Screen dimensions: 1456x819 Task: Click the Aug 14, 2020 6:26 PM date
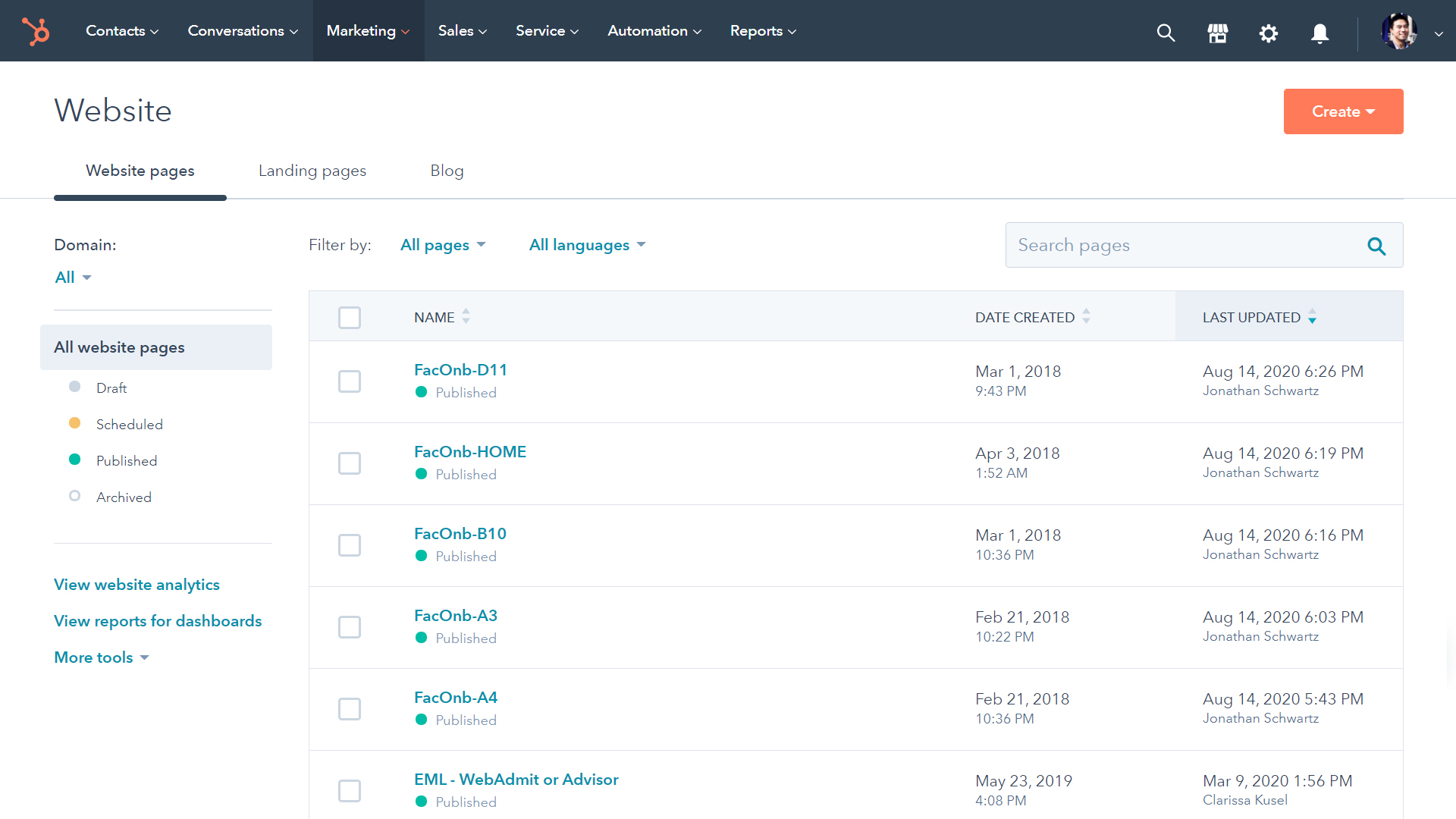1283,372
